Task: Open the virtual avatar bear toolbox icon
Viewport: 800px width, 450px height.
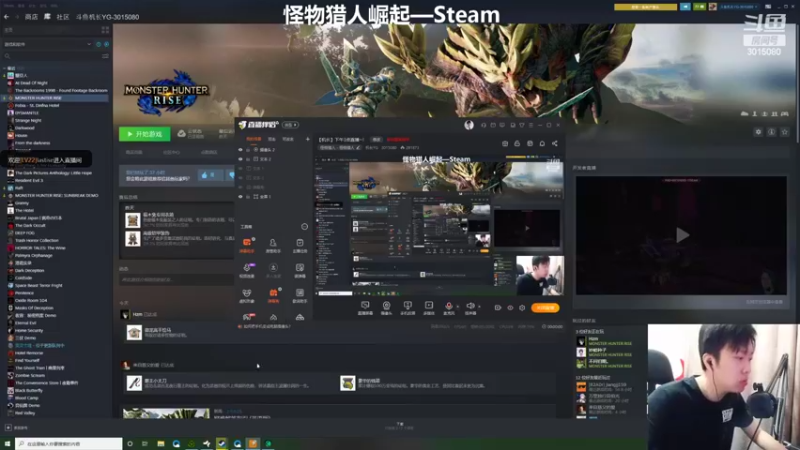Action: 247,295
